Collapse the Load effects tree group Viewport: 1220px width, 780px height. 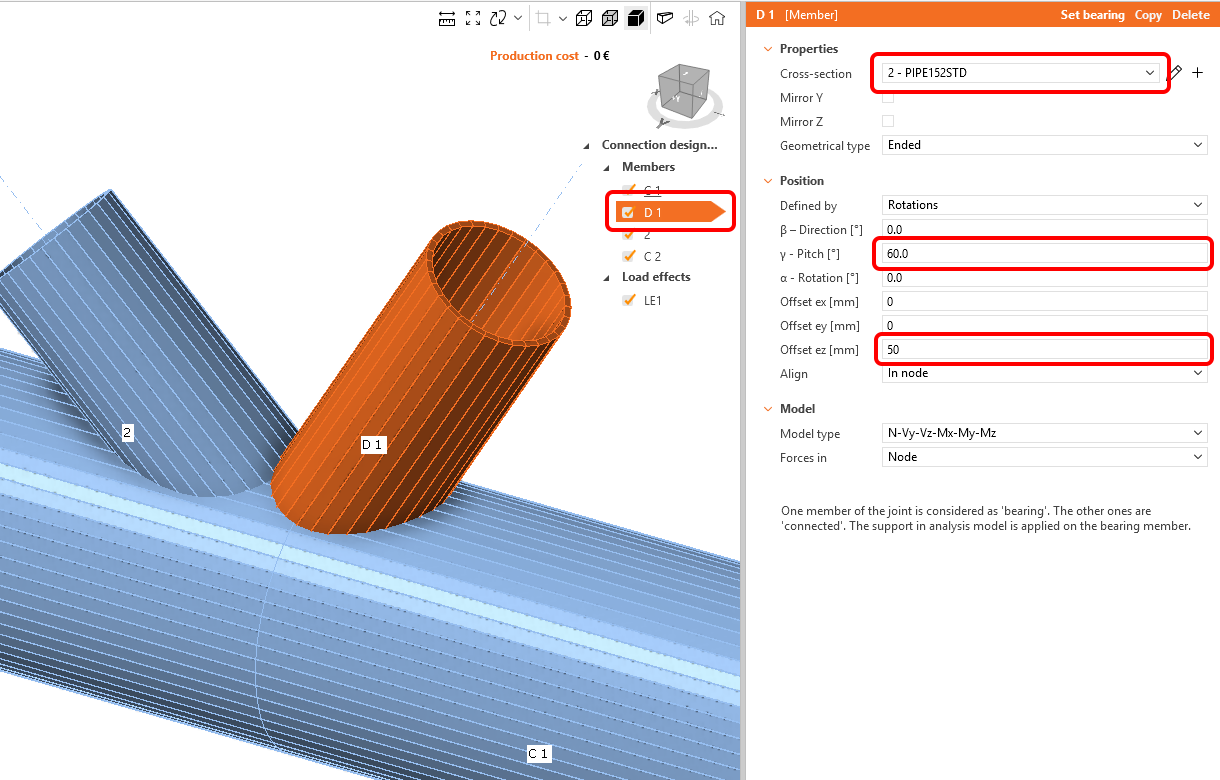point(607,278)
